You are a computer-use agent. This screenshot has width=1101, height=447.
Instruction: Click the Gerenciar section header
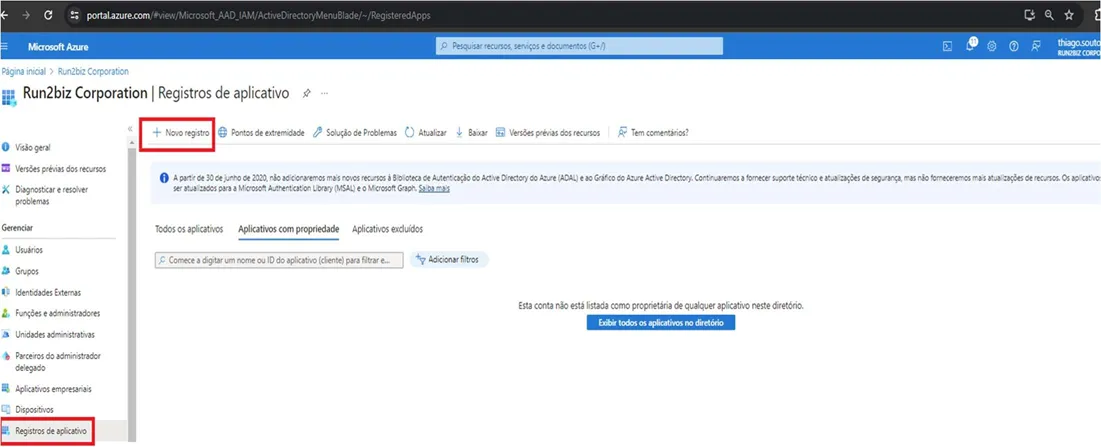pos(18,228)
